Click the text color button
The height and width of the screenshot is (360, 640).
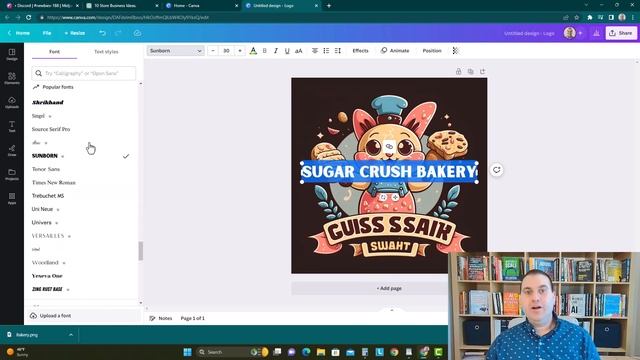click(x=253, y=51)
